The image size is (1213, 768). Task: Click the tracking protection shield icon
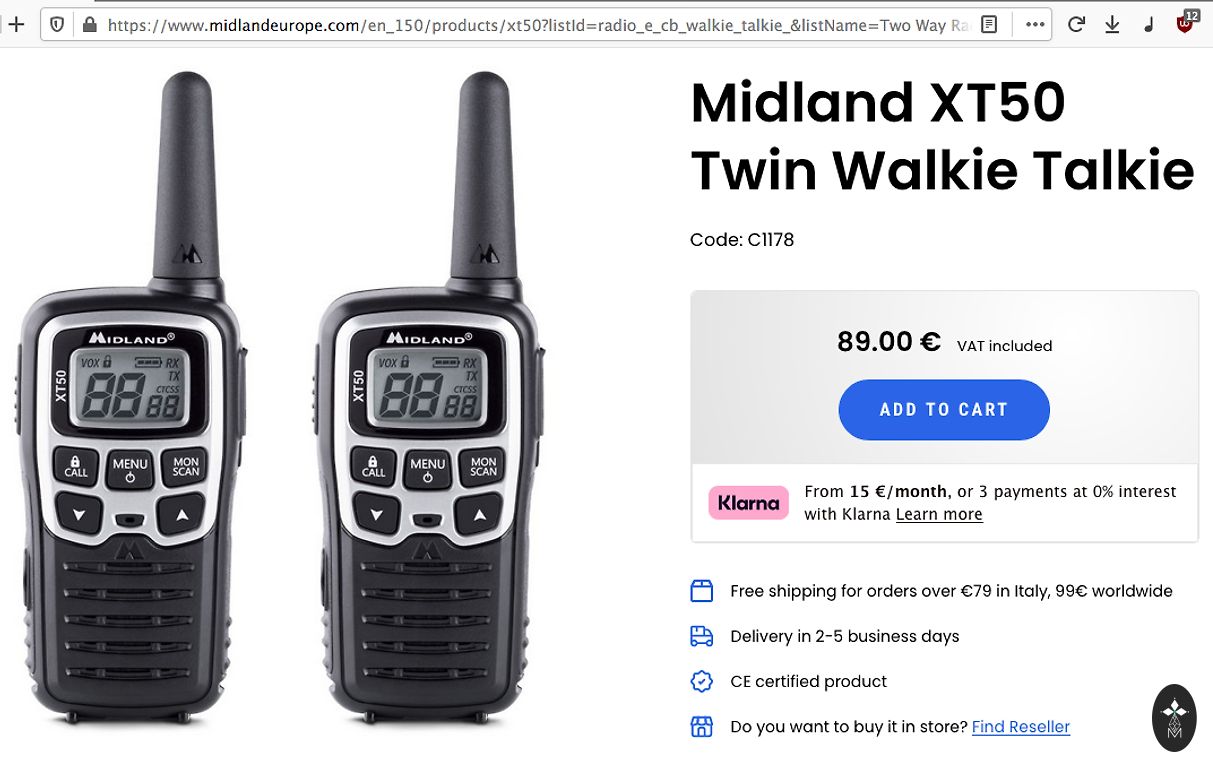coord(57,25)
